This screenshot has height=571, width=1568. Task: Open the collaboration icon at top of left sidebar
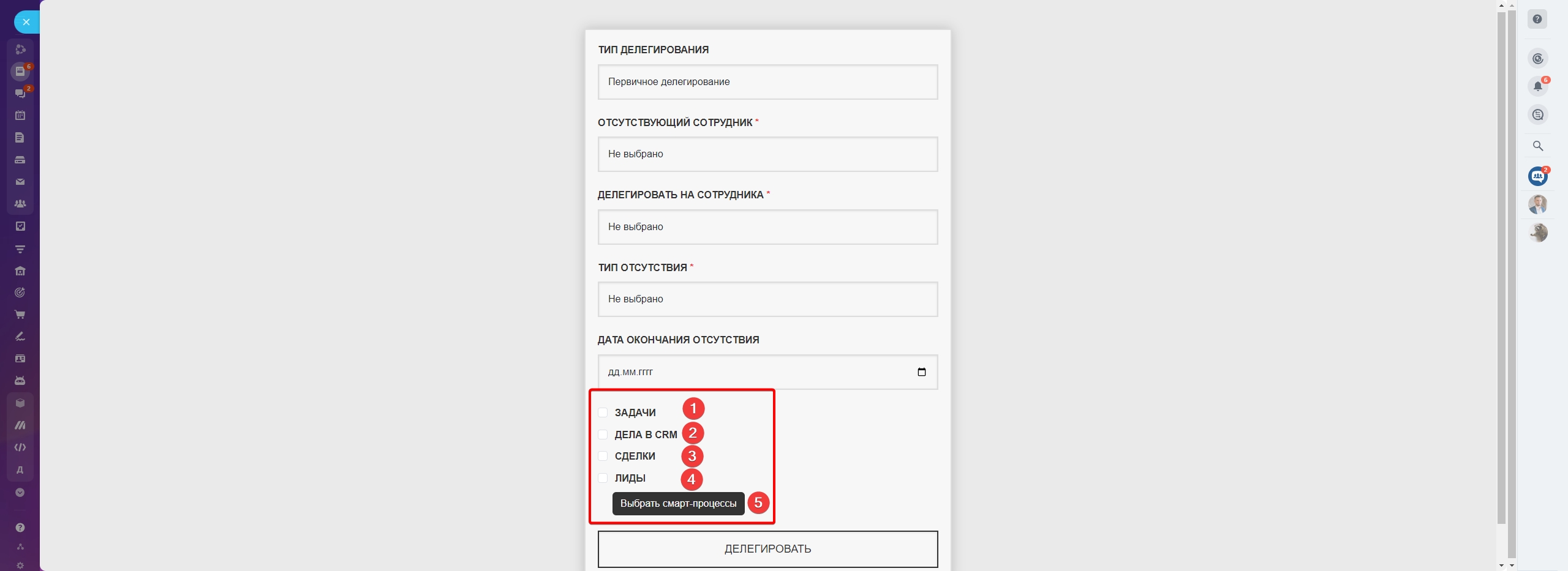tap(20, 49)
